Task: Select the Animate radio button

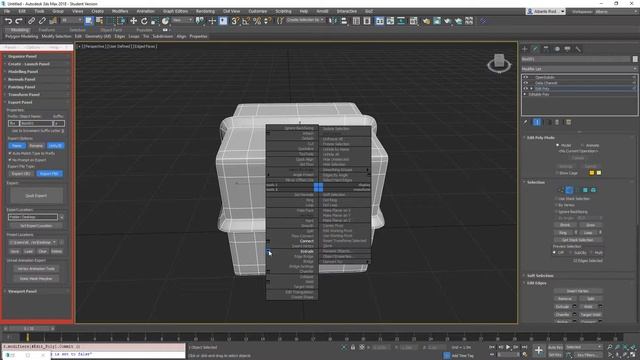Action: click(582, 145)
